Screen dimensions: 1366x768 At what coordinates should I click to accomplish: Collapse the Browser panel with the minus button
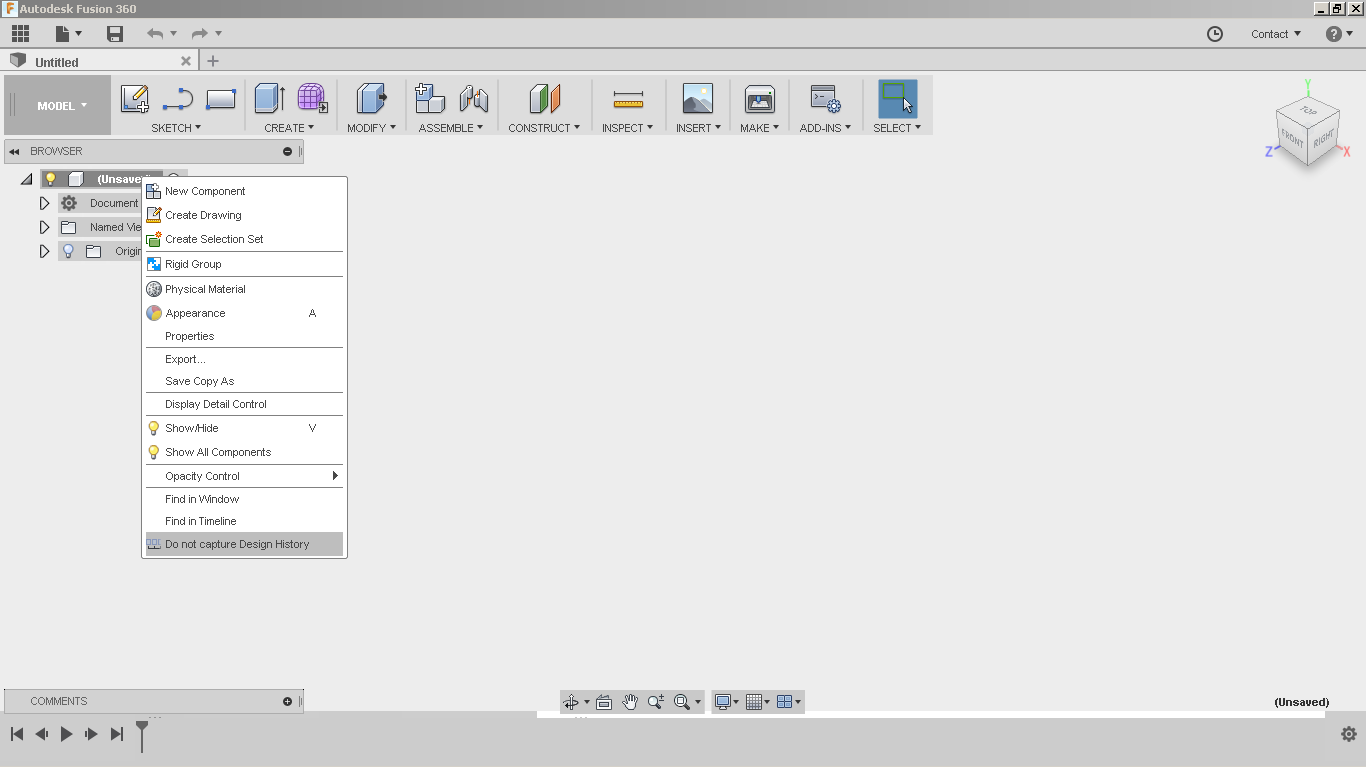(x=288, y=151)
